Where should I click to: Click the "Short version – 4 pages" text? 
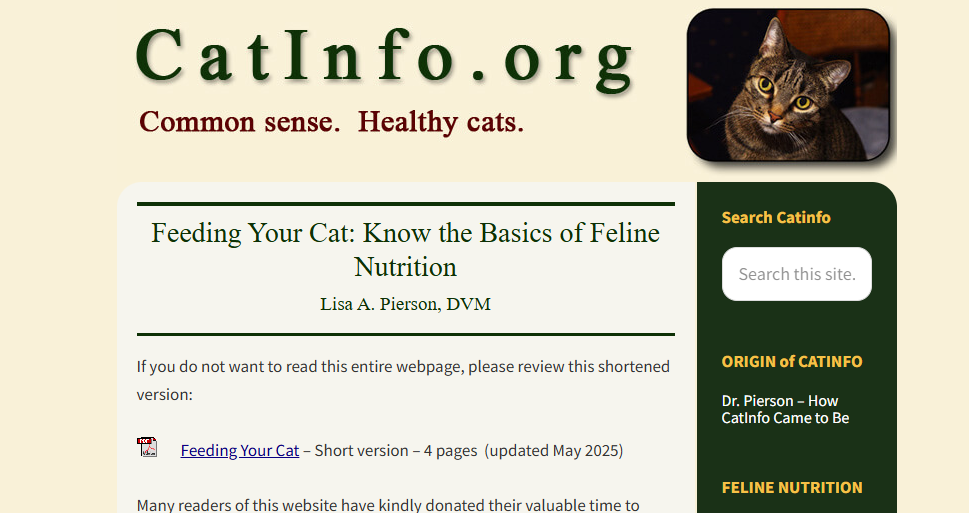pyautogui.click(x=396, y=451)
